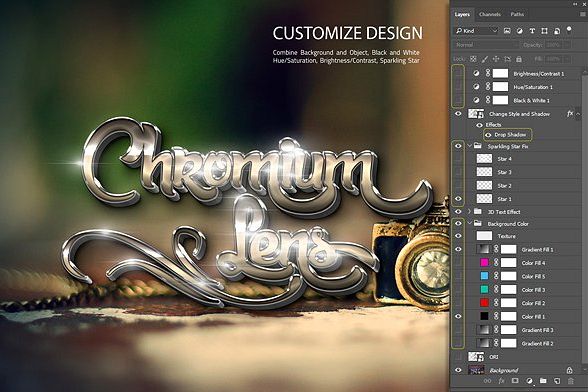Click the lock all padlock icon

(x=519, y=59)
